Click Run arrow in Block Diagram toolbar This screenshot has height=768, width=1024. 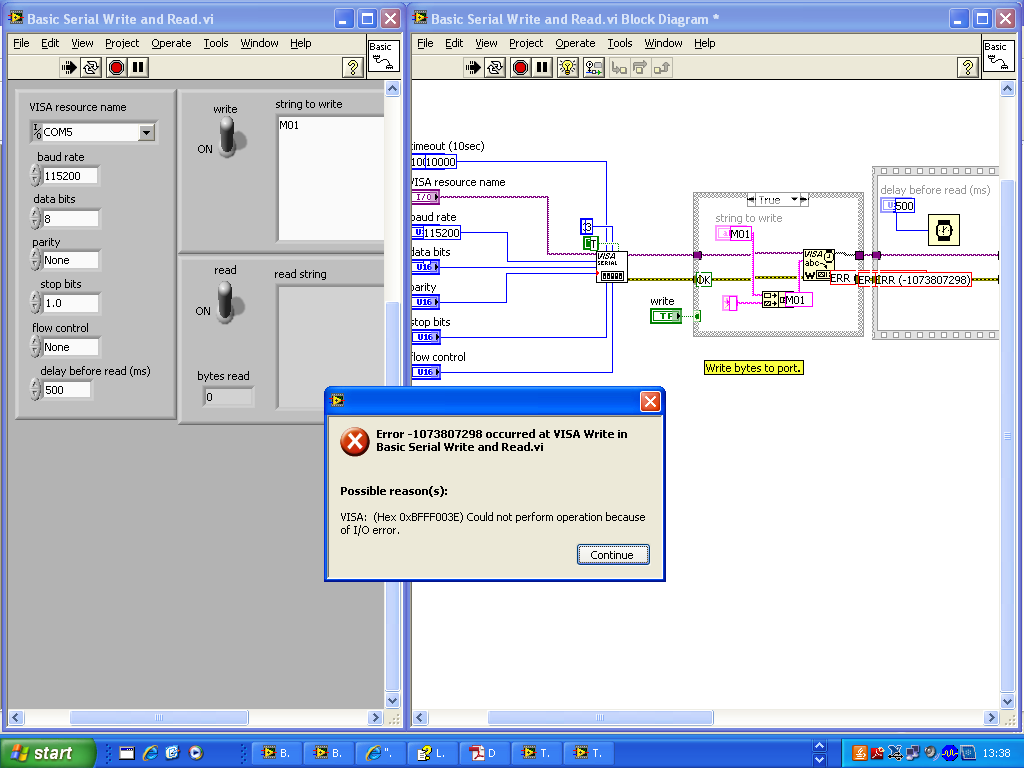(473, 67)
